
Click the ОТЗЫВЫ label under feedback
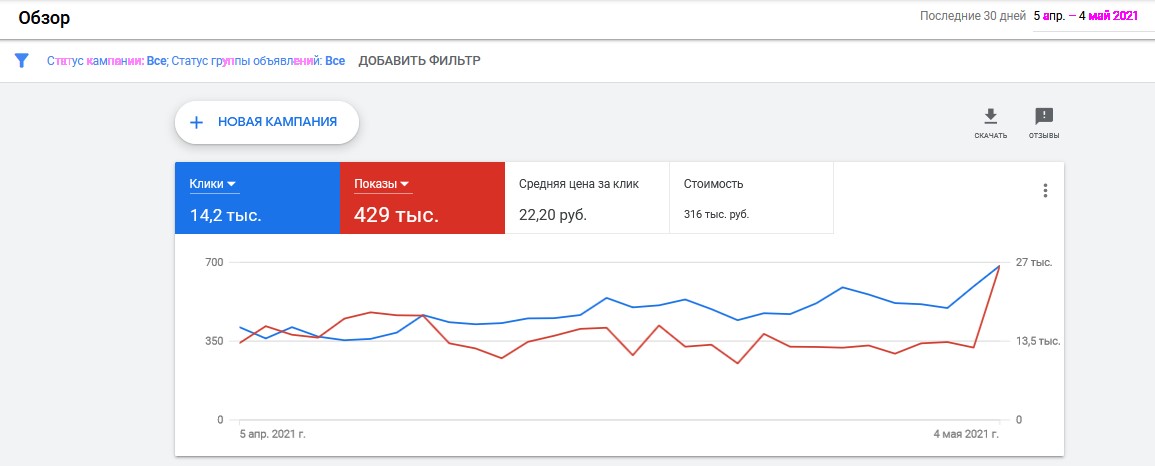[x=1044, y=135]
